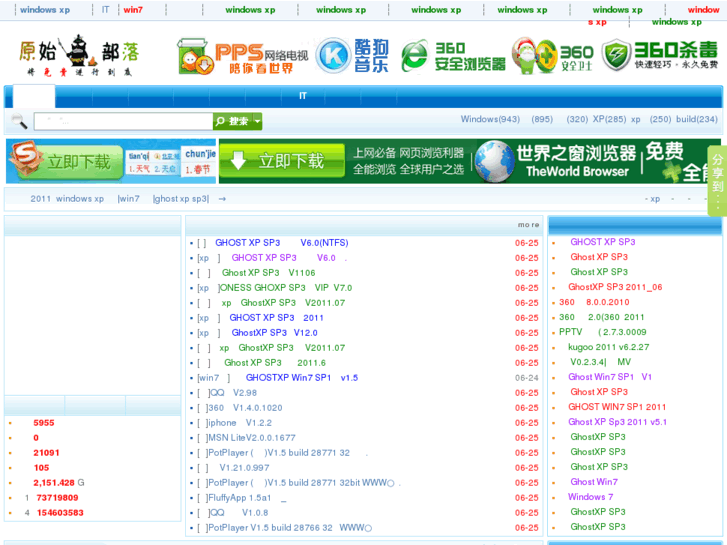Open Ghost XP SP3 V1106 entry
This screenshot has height=545, width=727.
[x=268, y=273]
